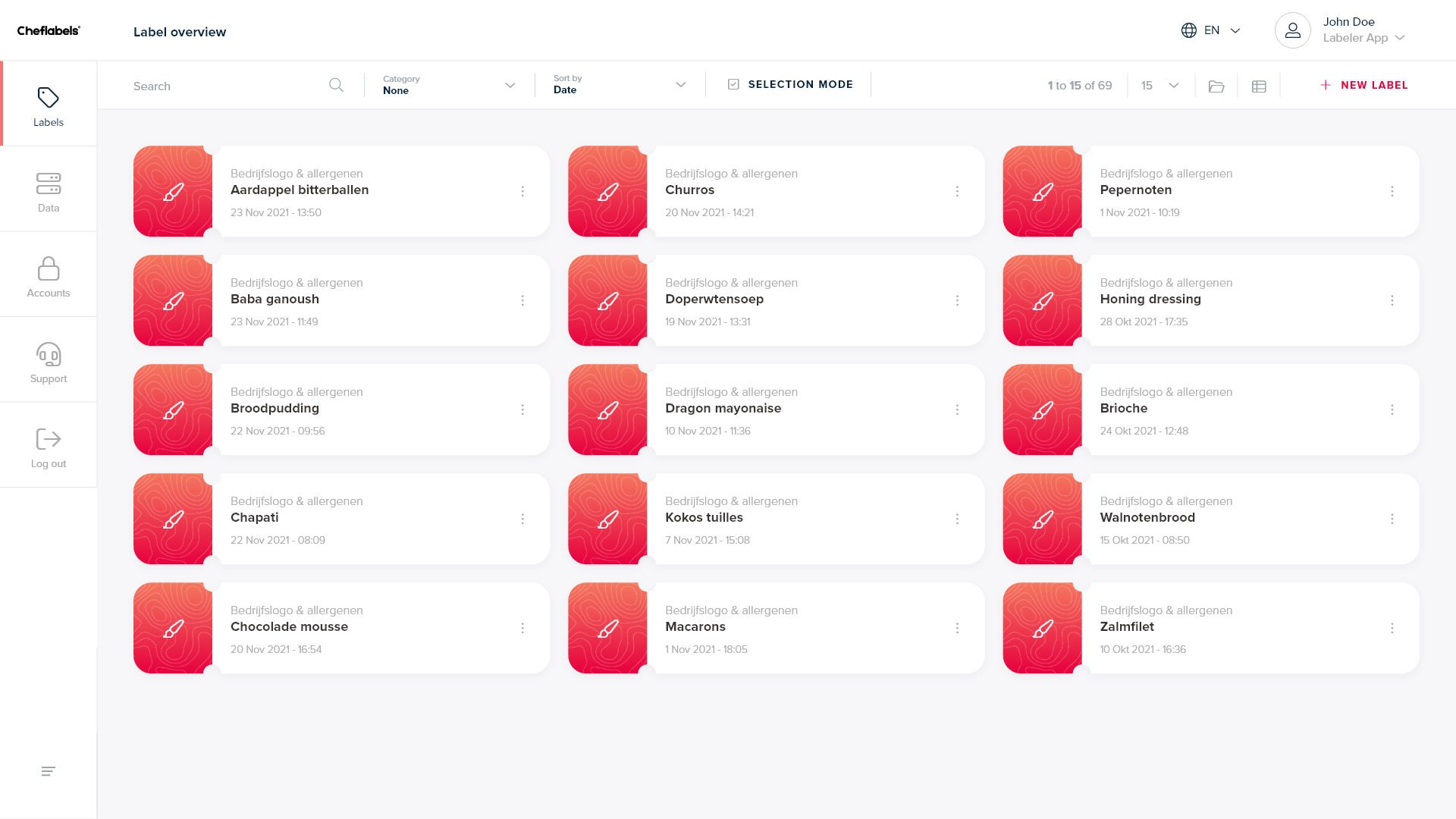Expand the results per page dropdown

point(1158,85)
